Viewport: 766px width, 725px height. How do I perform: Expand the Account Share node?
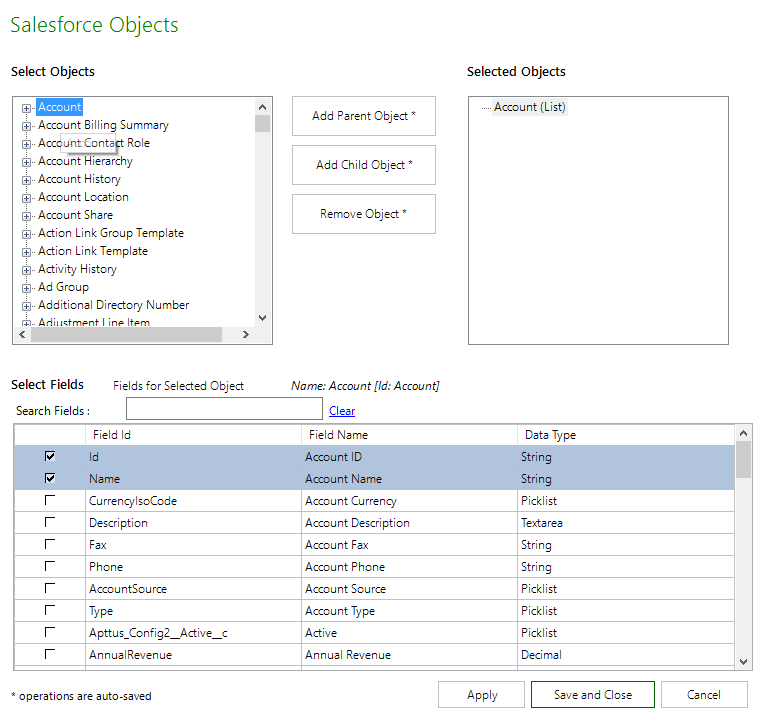(x=26, y=216)
